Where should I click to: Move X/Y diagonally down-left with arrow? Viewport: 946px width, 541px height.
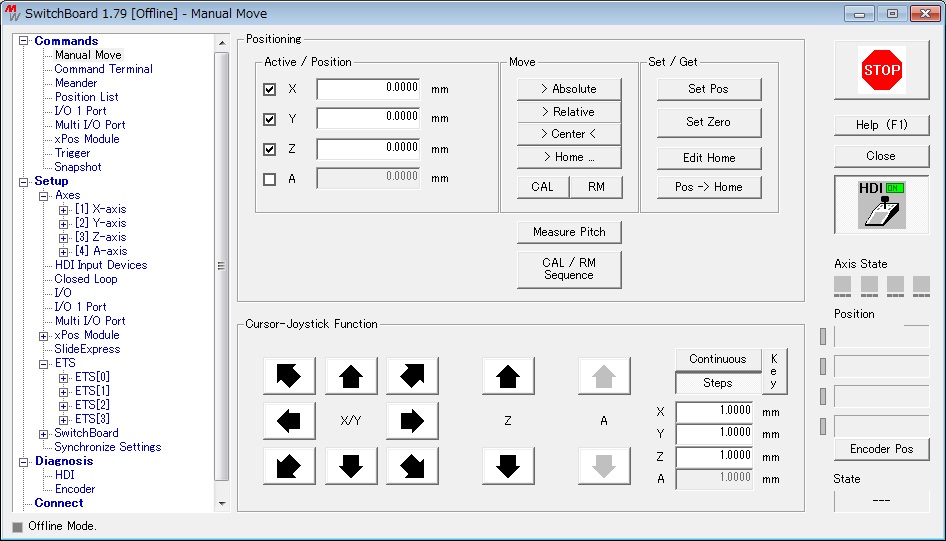[x=289, y=466]
